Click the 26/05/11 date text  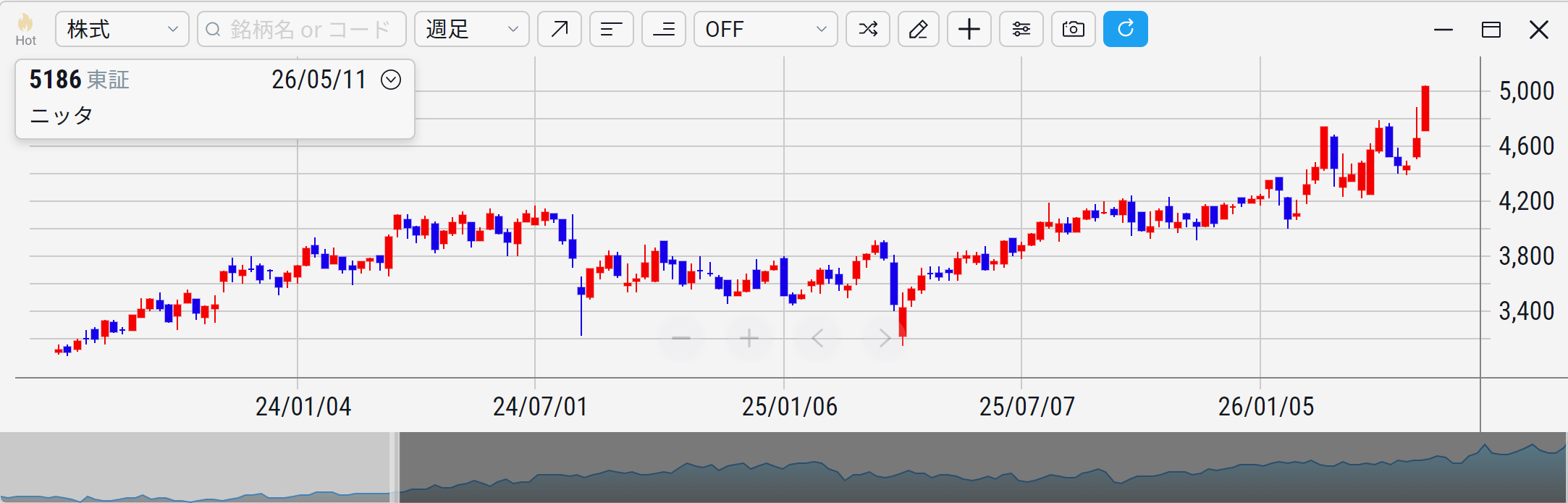[319, 80]
